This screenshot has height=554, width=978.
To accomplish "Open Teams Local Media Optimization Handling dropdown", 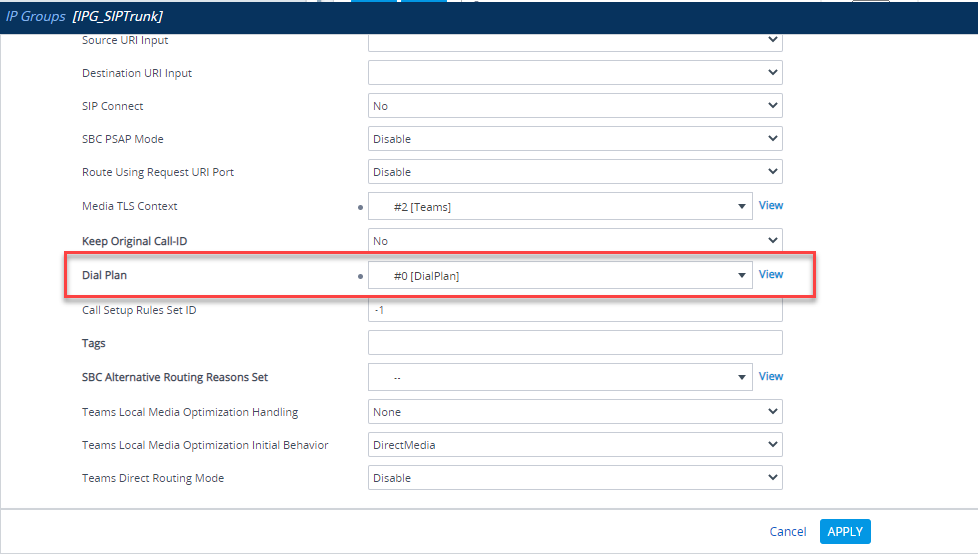I will point(574,412).
